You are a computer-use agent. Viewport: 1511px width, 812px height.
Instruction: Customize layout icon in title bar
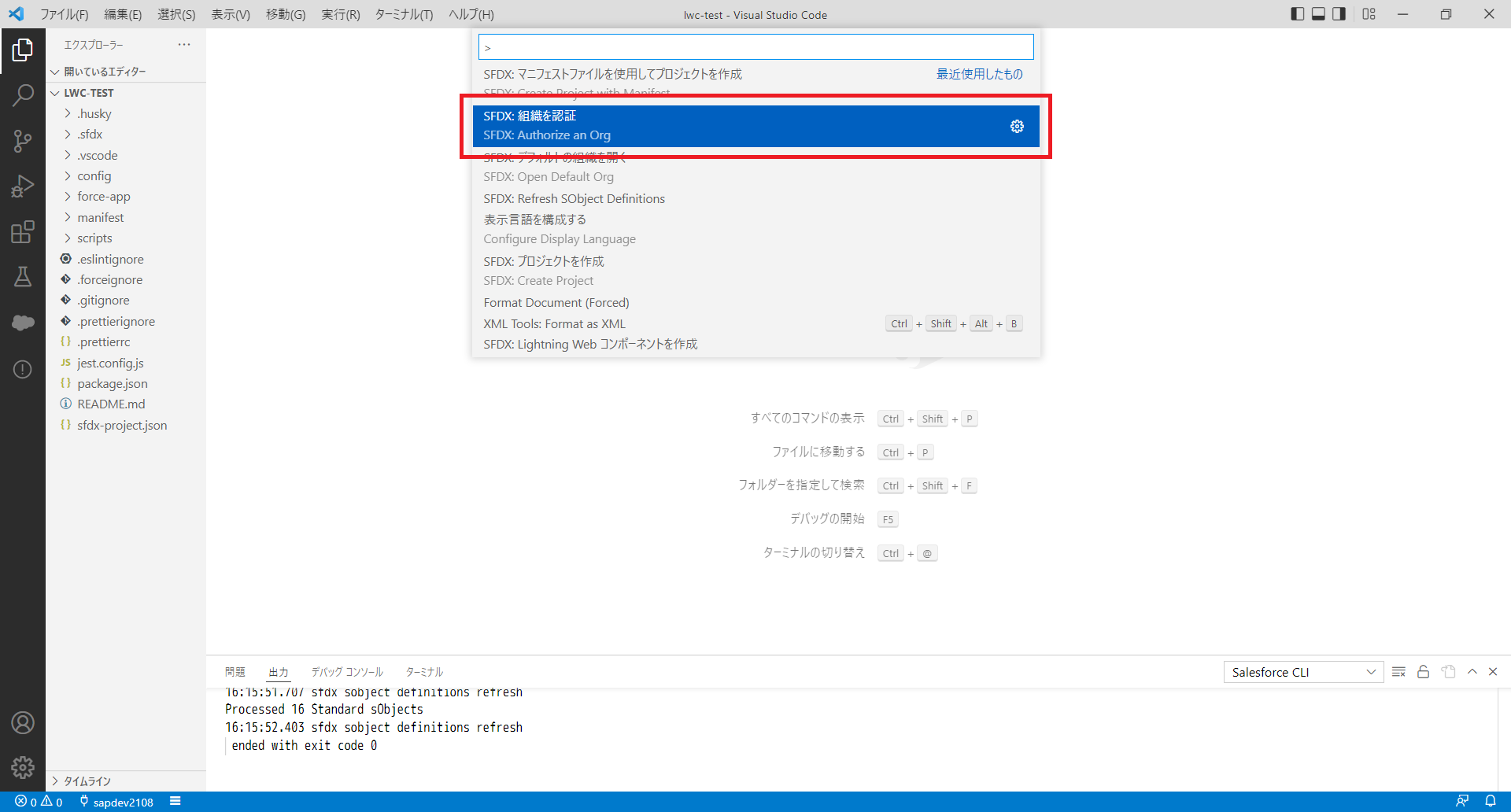point(1369,14)
